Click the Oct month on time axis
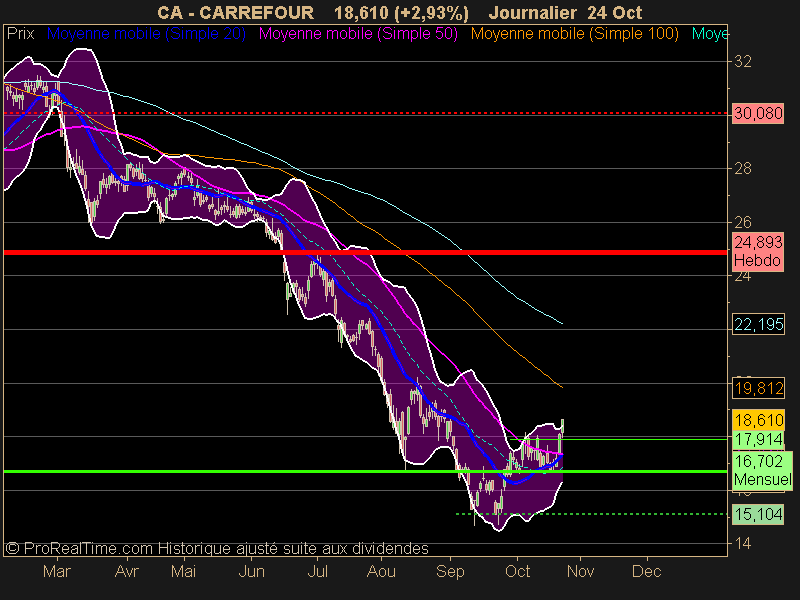Viewport: 800px width, 600px height. (x=517, y=571)
